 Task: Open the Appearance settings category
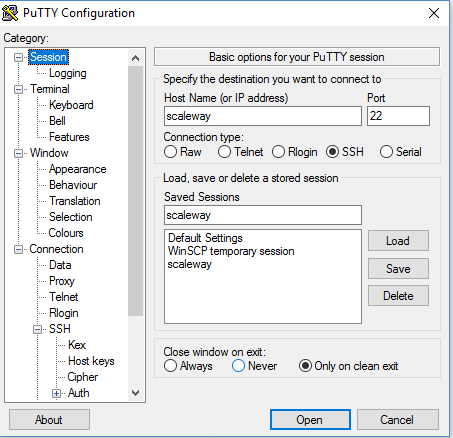(78, 169)
